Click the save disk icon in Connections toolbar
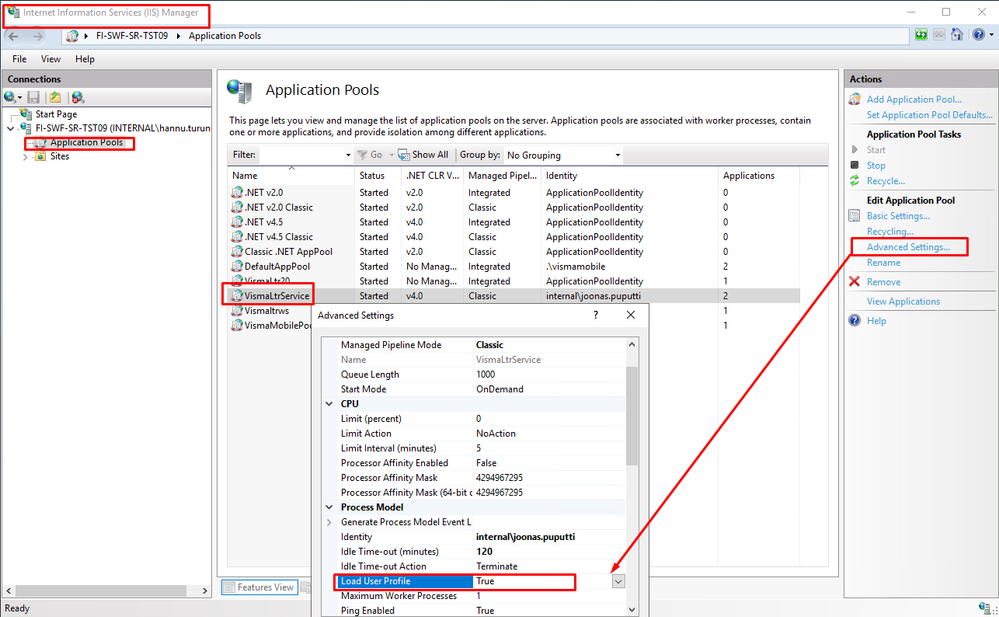 tap(34, 97)
